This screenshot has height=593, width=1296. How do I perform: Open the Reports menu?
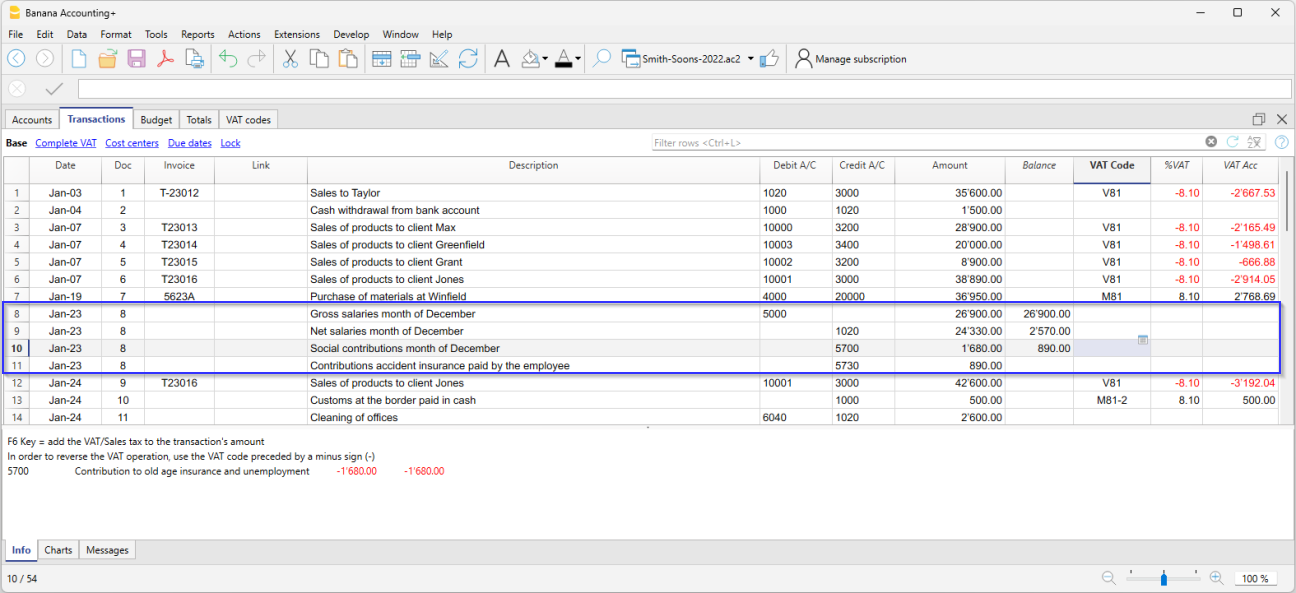coord(197,34)
